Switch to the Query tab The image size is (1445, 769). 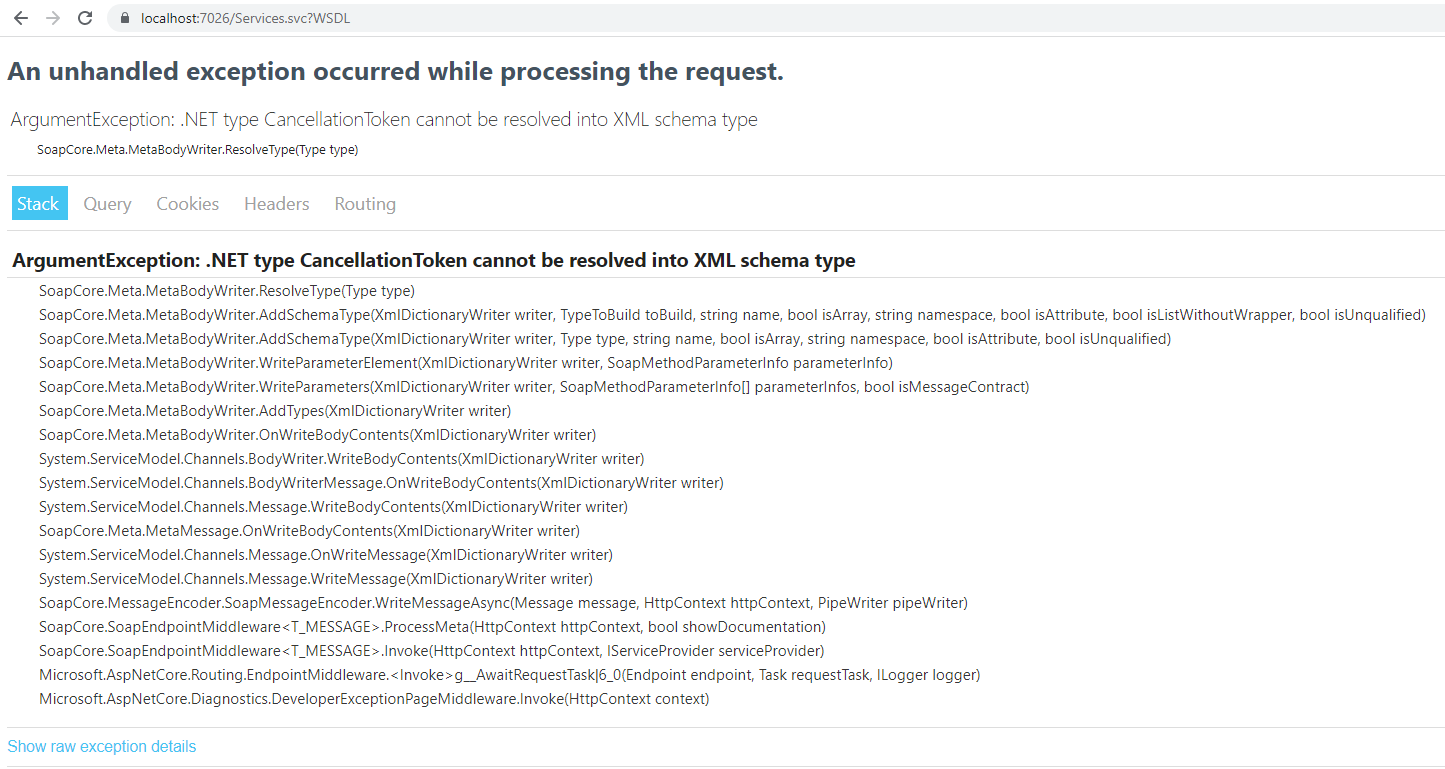click(107, 203)
